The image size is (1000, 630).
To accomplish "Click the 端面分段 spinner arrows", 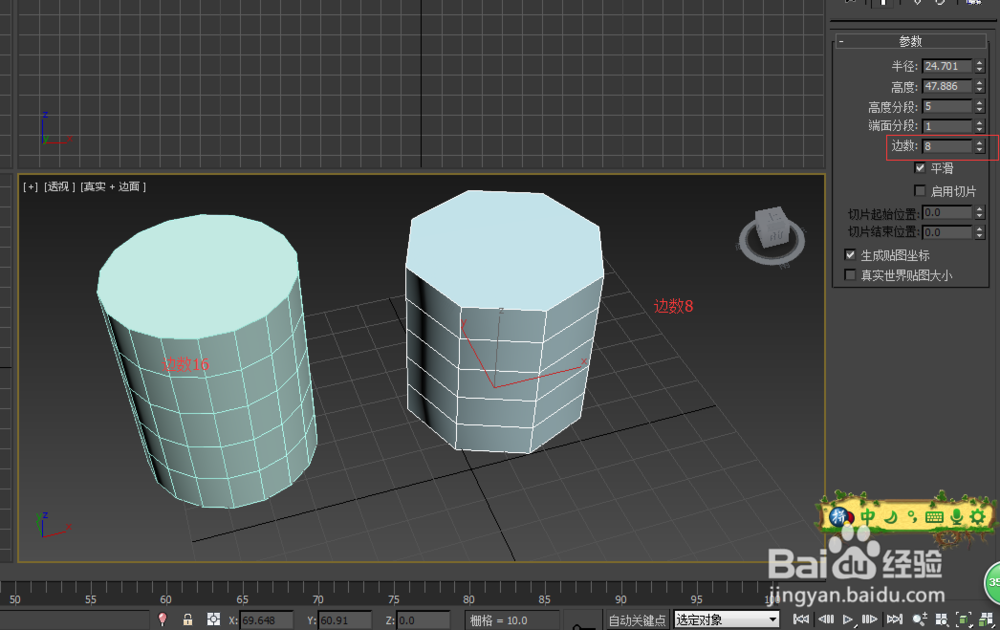I will tap(980, 126).
